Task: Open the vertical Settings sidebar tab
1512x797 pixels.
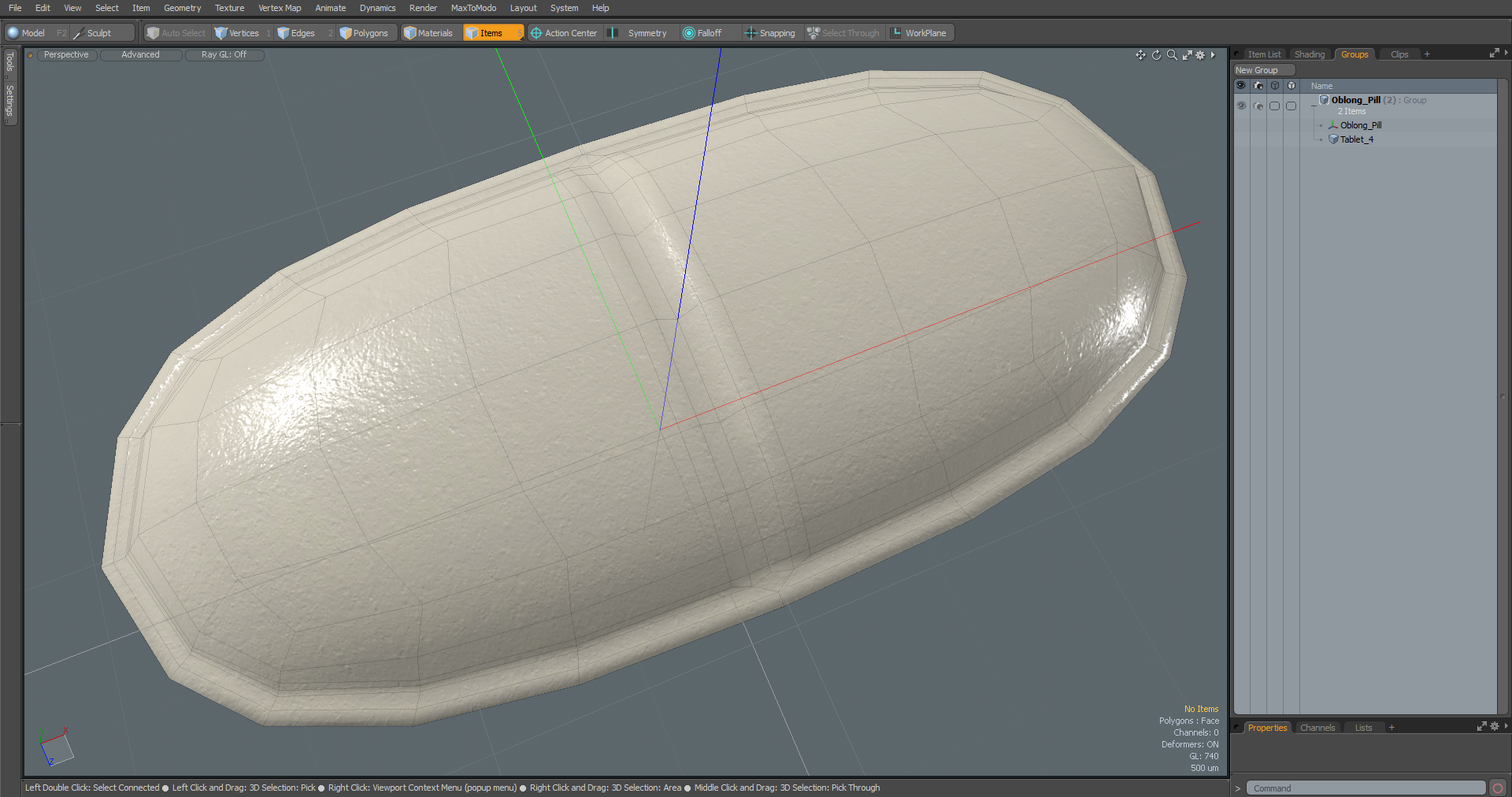Action: tap(9, 102)
